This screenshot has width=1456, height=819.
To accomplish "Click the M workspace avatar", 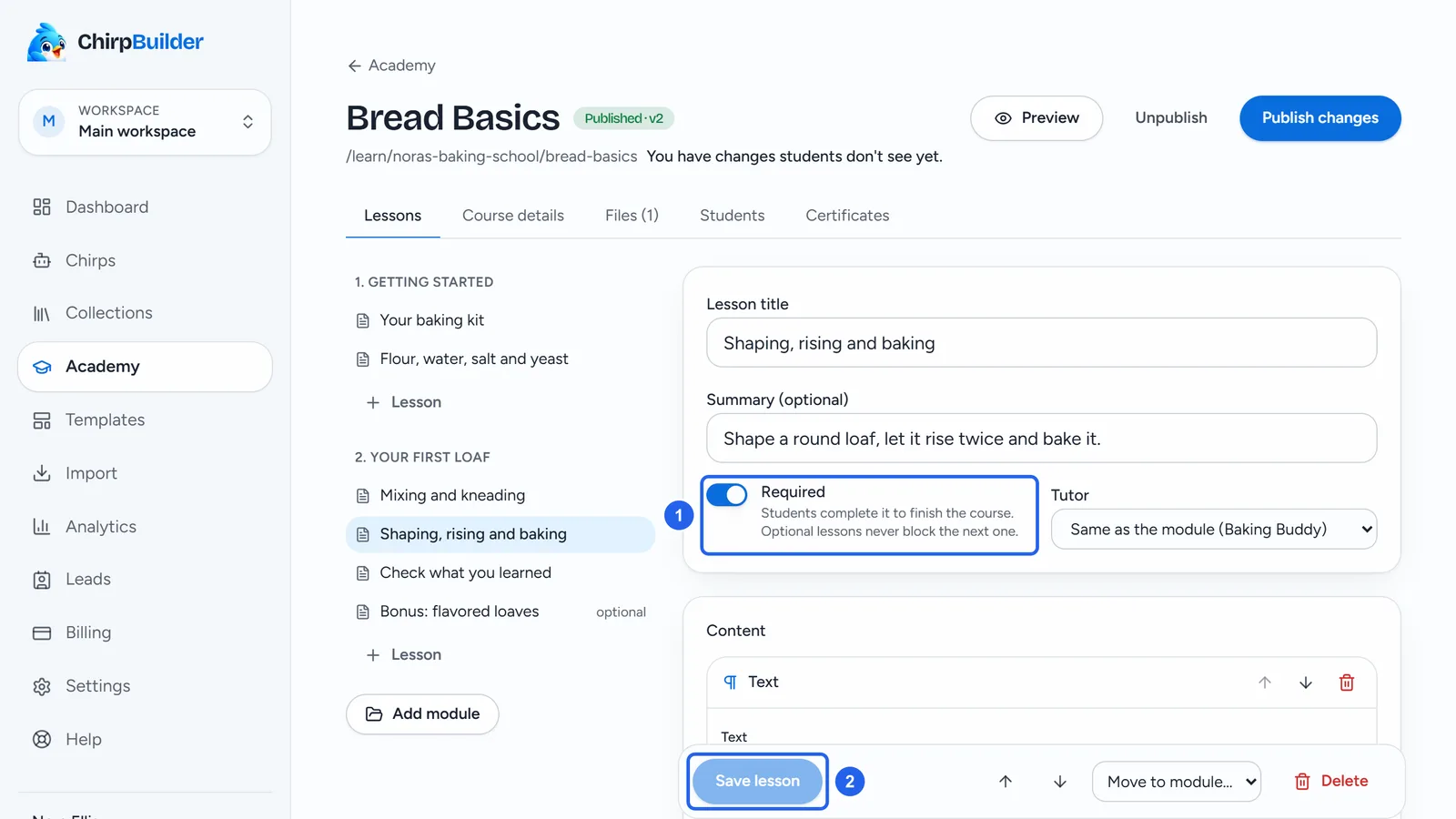I will [x=49, y=121].
